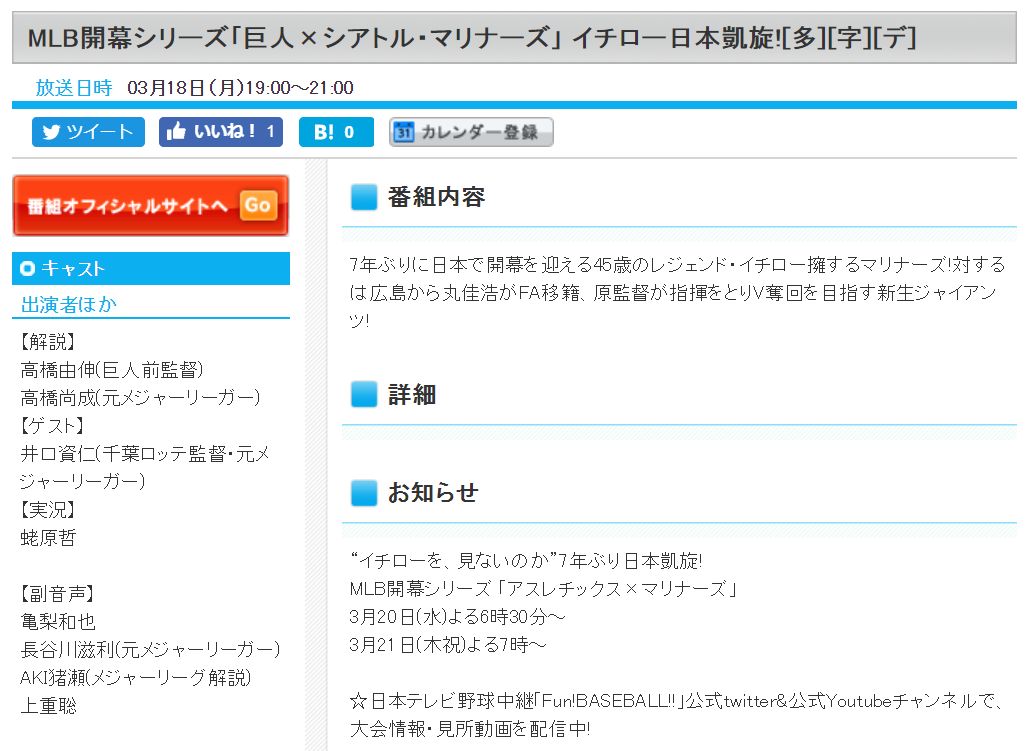The width and height of the screenshot is (1025, 751).
Task: Click text MLB開幕シリーズ「アスレチックス×マリナーズ」
Action: pos(545,588)
